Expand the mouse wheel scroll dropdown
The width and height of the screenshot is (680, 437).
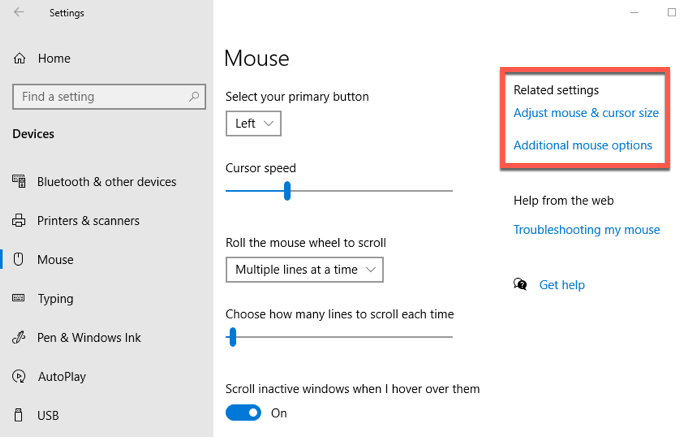[x=304, y=270]
